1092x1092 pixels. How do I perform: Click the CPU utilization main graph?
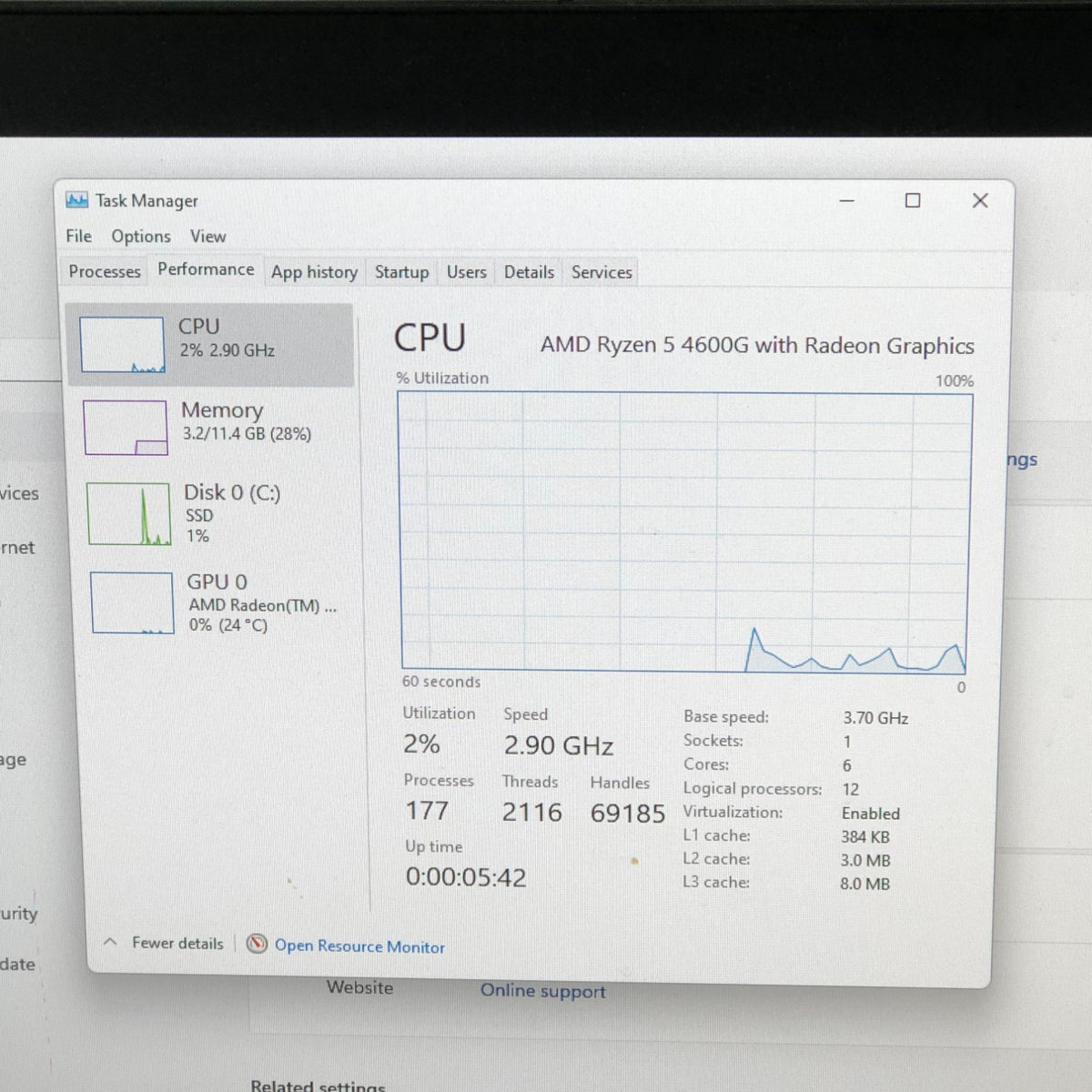(x=684, y=533)
